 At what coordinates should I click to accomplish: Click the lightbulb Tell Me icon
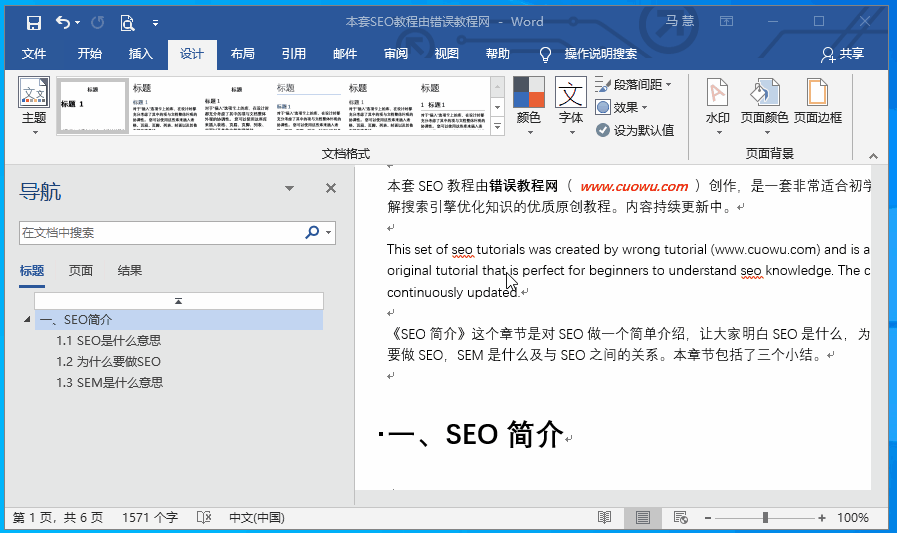(x=545, y=54)
